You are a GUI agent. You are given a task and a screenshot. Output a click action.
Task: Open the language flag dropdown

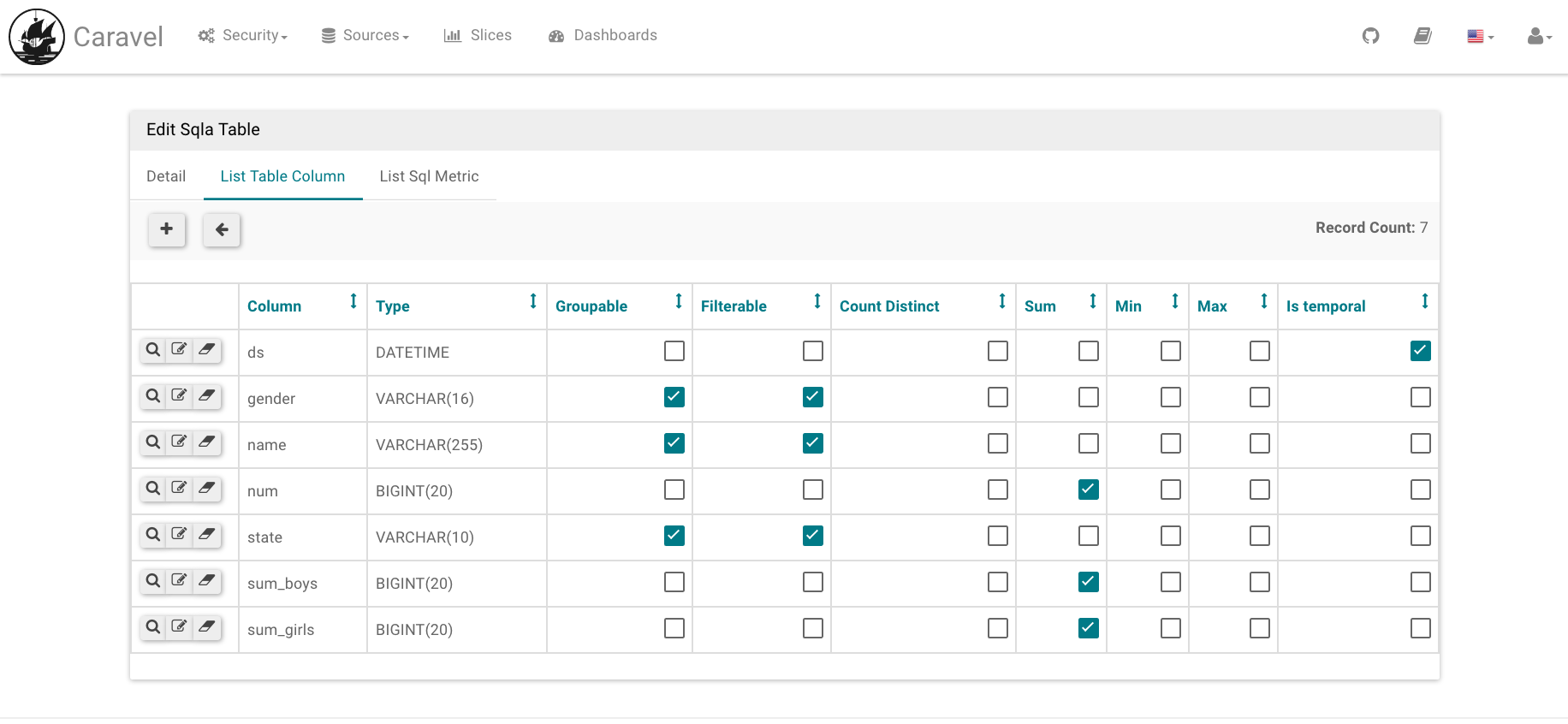click(1480, 37)
